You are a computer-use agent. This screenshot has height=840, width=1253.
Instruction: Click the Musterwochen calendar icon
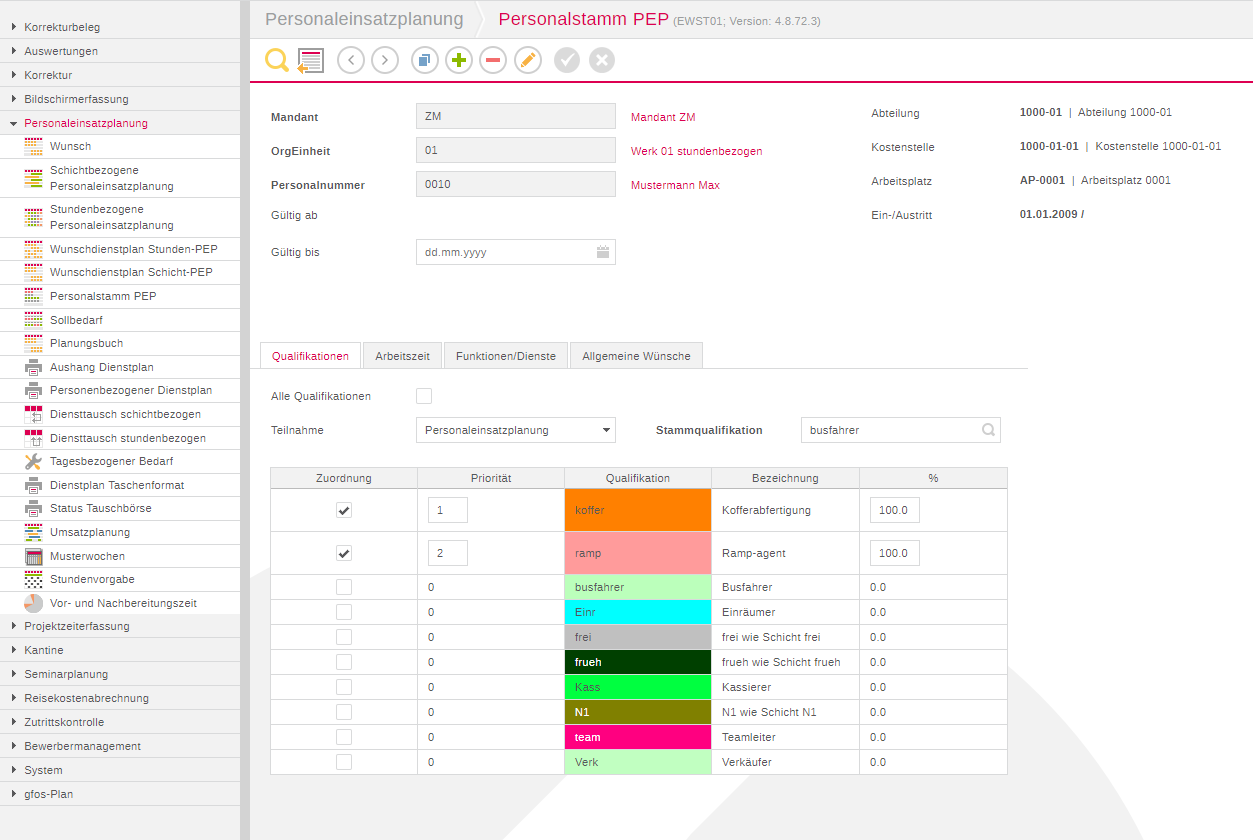pos(33,556)
